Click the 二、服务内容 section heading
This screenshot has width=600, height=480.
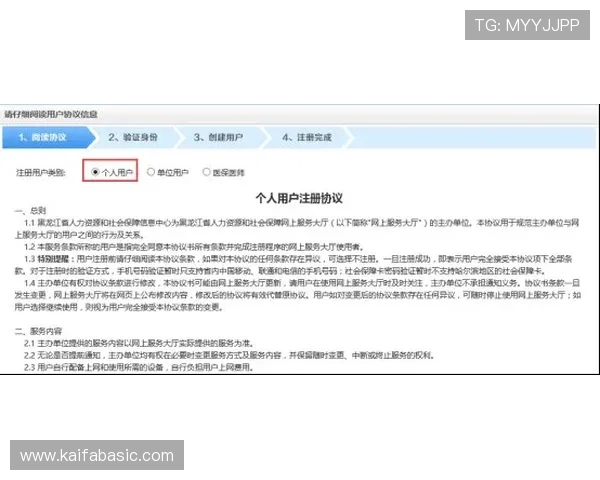[x=38, y=331]
